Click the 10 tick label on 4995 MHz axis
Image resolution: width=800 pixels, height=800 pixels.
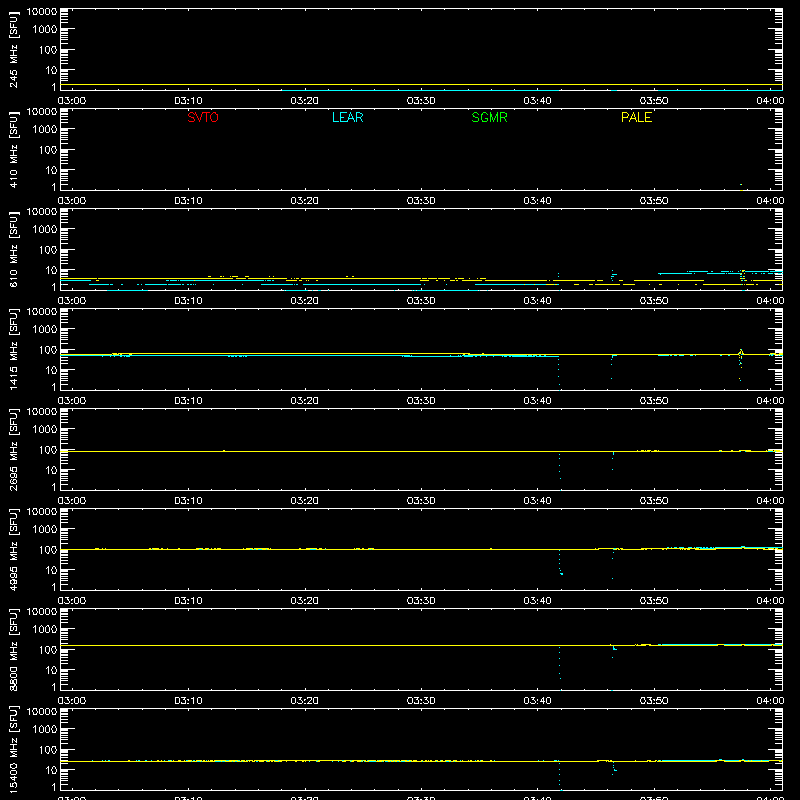[51, 570]
